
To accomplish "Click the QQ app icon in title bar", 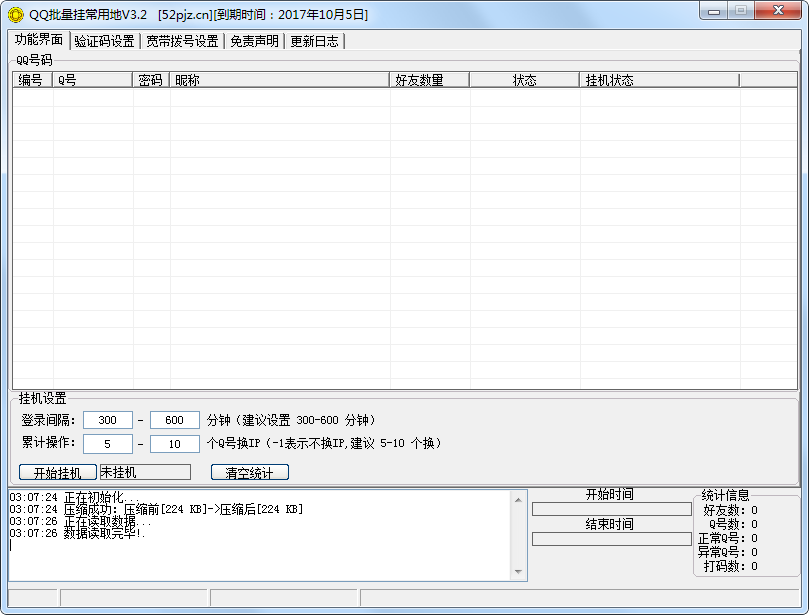I will pos(16,14).
